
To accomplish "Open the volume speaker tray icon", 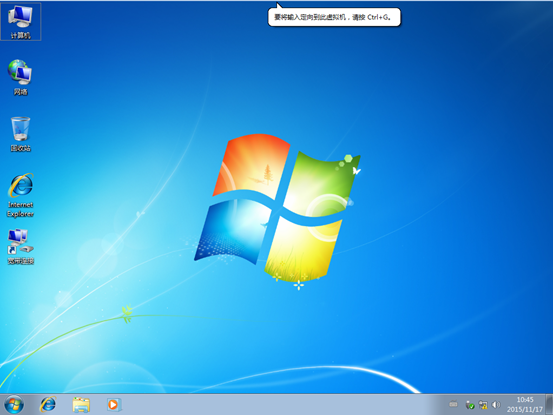I will click(496, 405).
